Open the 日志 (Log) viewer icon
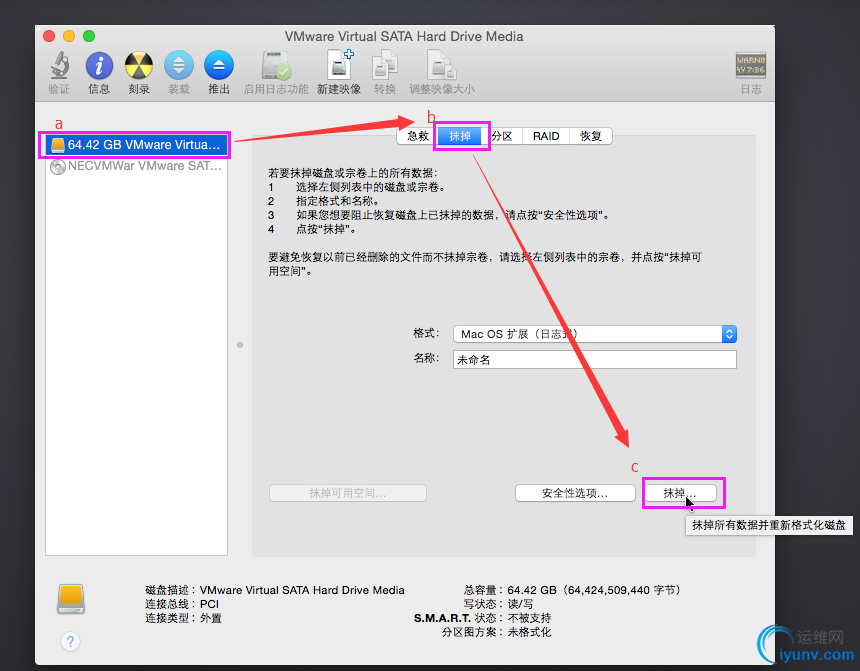 (751, 66)
